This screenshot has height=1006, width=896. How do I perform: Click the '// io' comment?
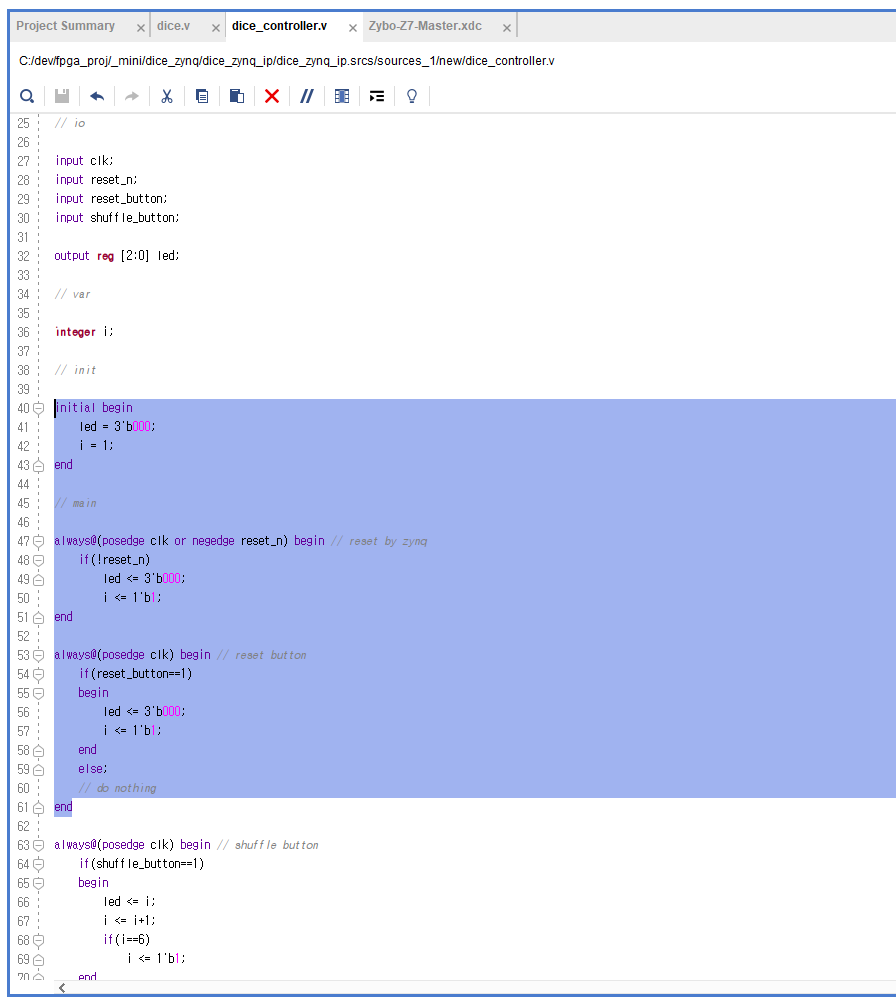[70, 123]
